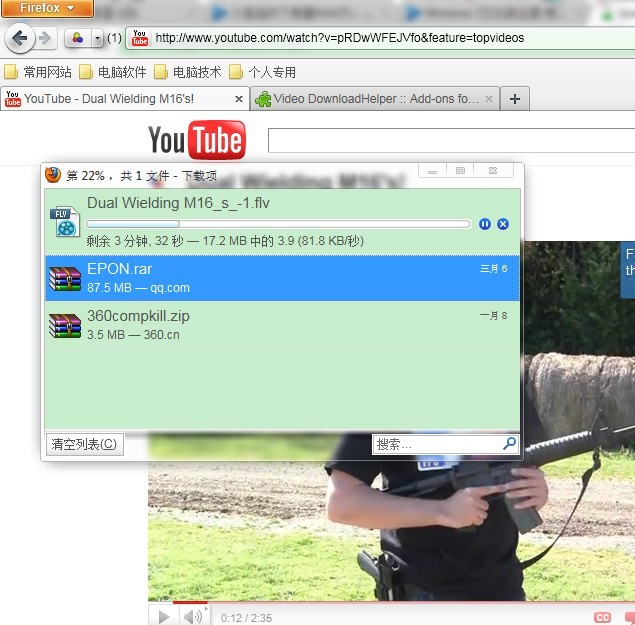Click the downloads search magnifier icon
The width and height of the screenshot is (635, 625).
[x=509, y=444]
